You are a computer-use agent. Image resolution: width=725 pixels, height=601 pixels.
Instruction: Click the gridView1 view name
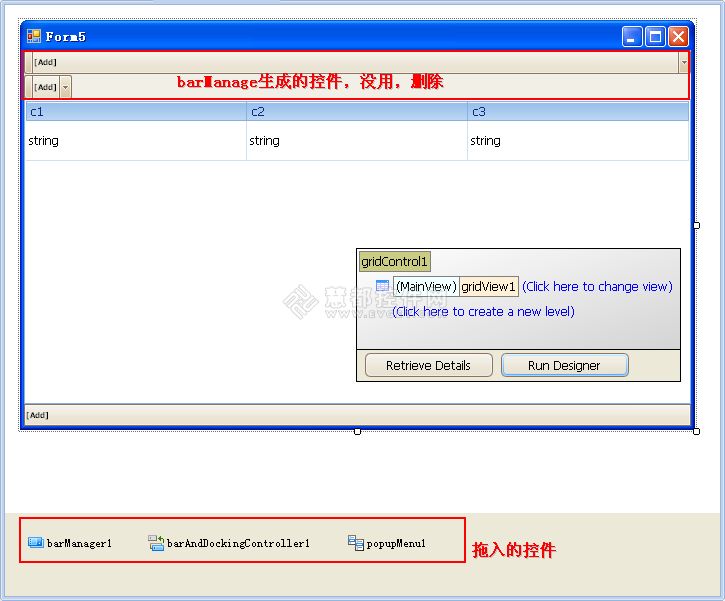(x=488, y=287)
